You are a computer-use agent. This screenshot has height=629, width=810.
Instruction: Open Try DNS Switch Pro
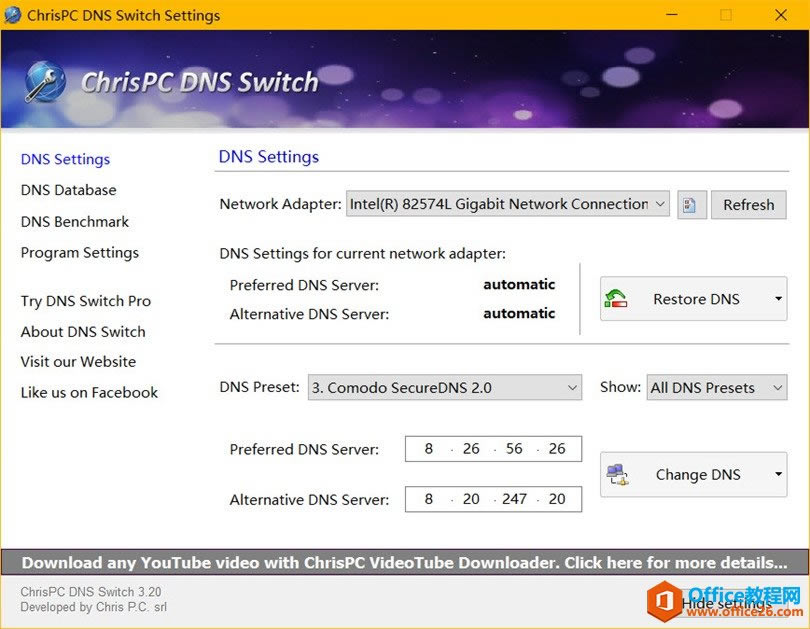pos(86,301)
